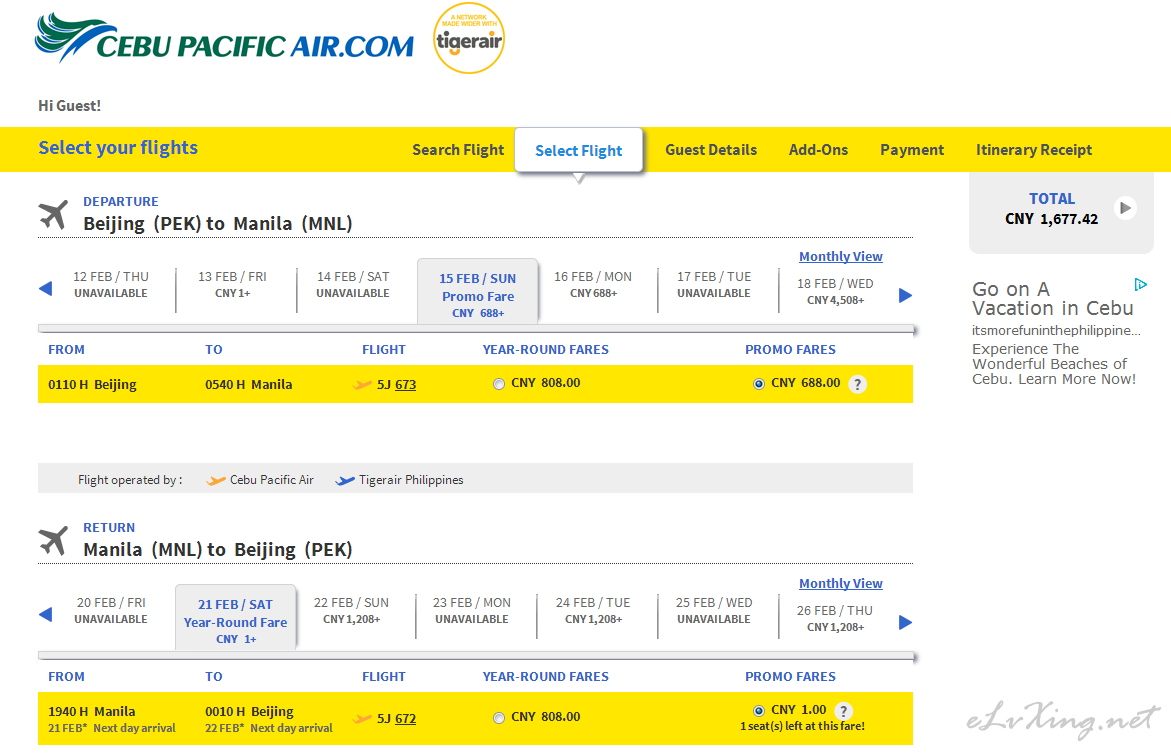This screenshot has height=753, width=1171.
Task: Click total amount CNY 1,677.42
Action: (x=1052, y=219)
